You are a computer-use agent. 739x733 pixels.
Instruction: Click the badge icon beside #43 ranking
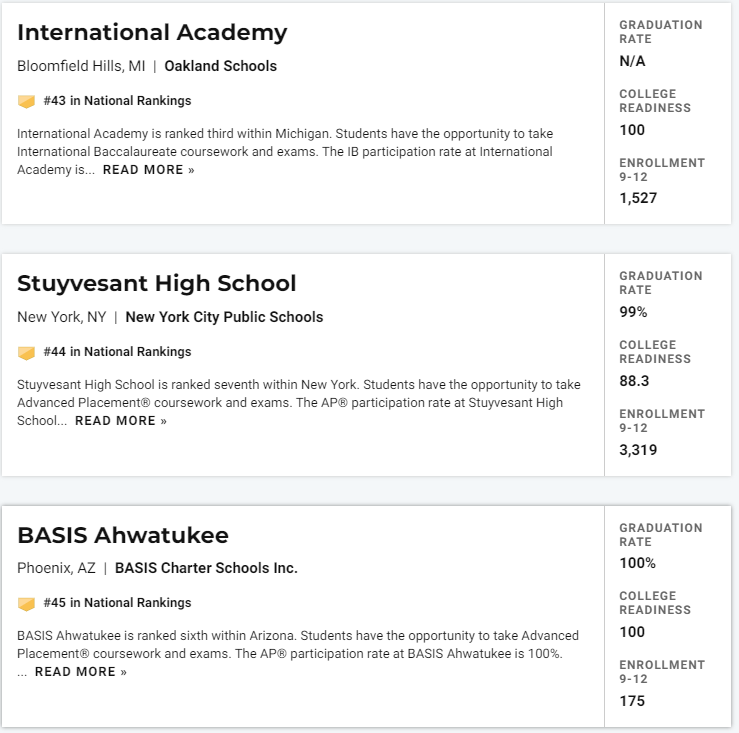pyautogui.click(x=26, y=101)
